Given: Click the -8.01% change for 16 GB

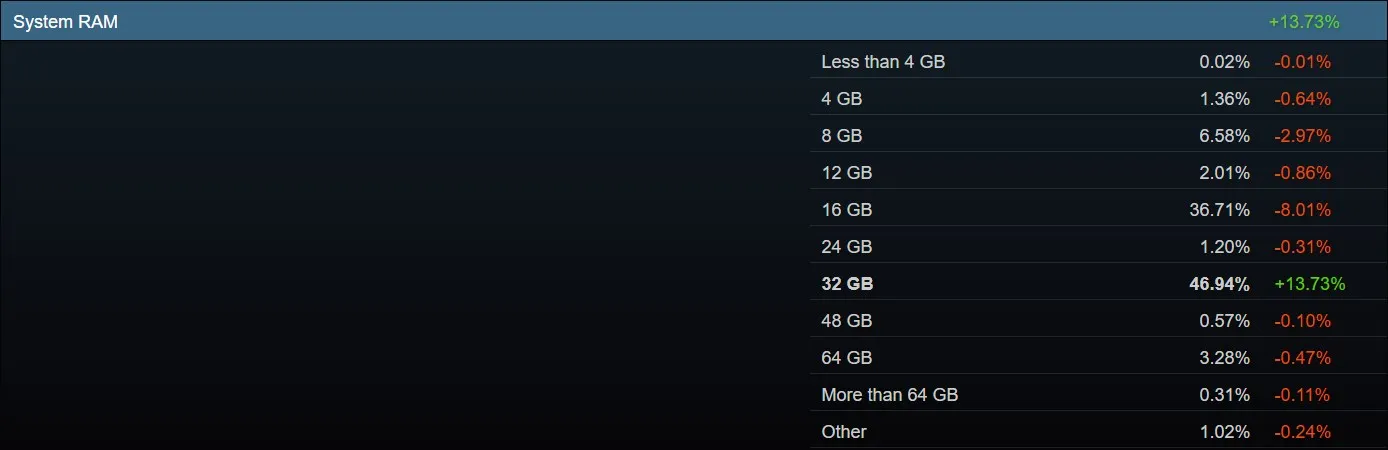Looking at the screenshot, I should coord(1302,210).
